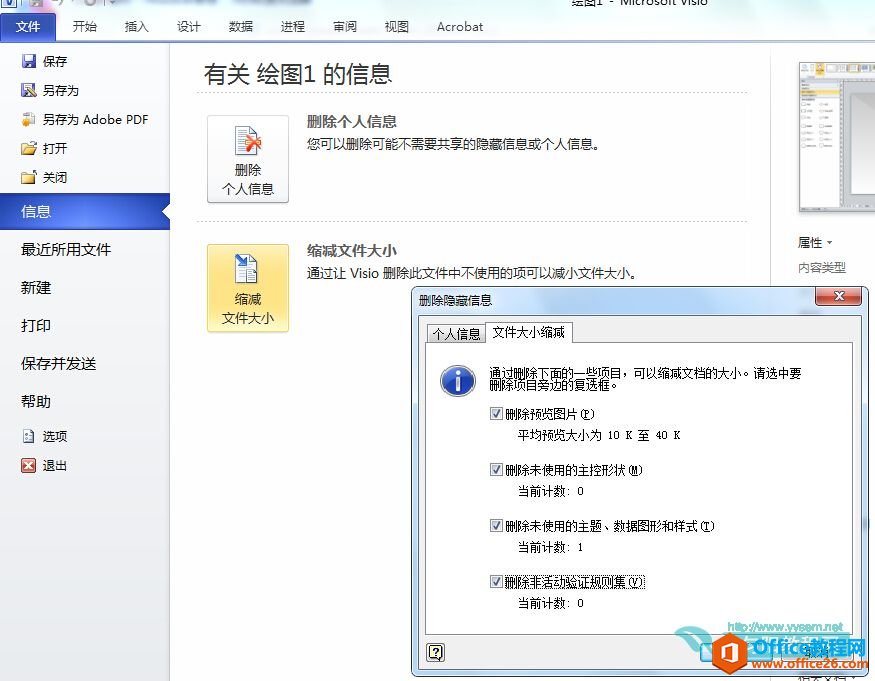875x681 pixels.
Task: Toggle 删除未使用的主题、数据图形和样式 checkbox
Action: point(496,525)
